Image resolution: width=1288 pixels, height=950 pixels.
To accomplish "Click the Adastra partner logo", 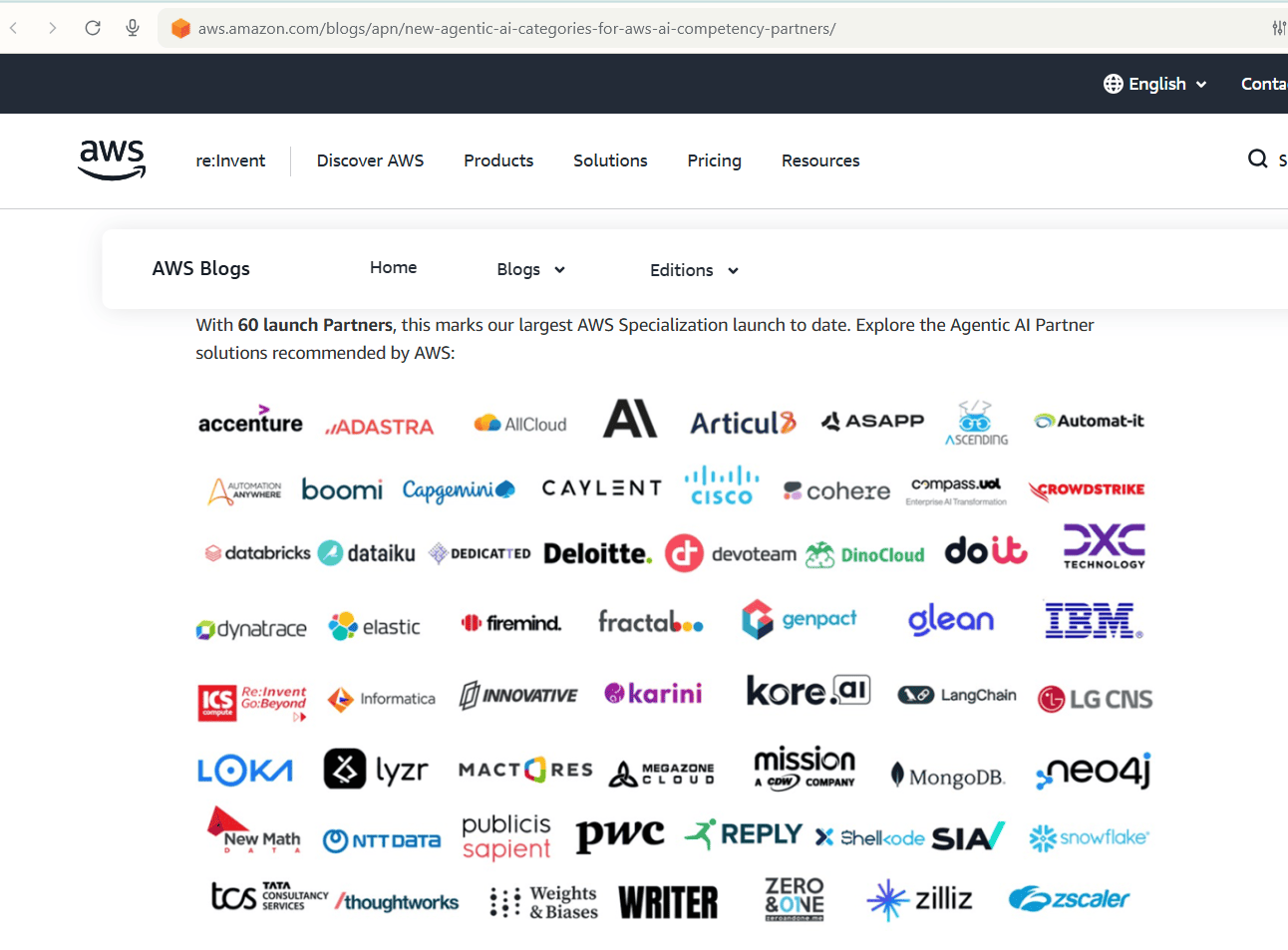I will click(380, 428).
